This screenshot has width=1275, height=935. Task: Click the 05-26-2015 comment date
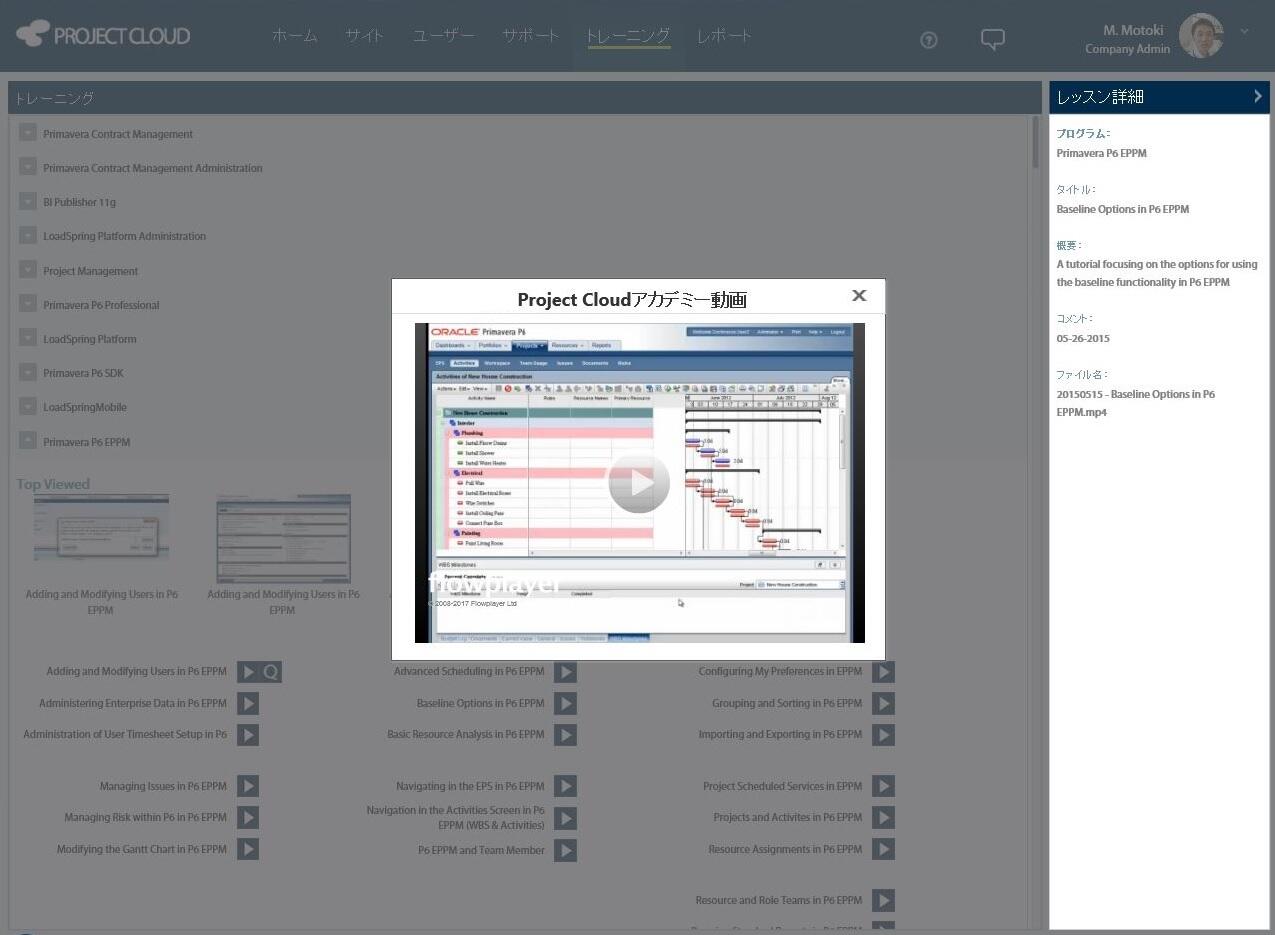tap(1083, 338)
